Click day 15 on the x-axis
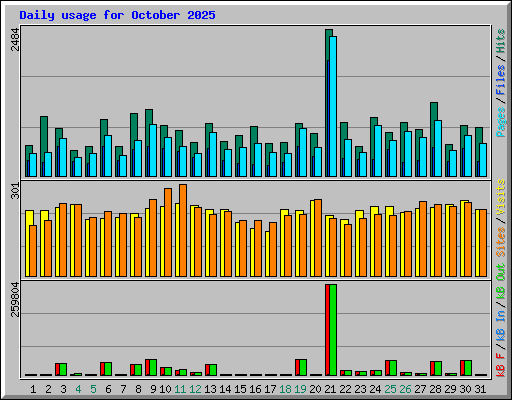 (x=240, y=389)
